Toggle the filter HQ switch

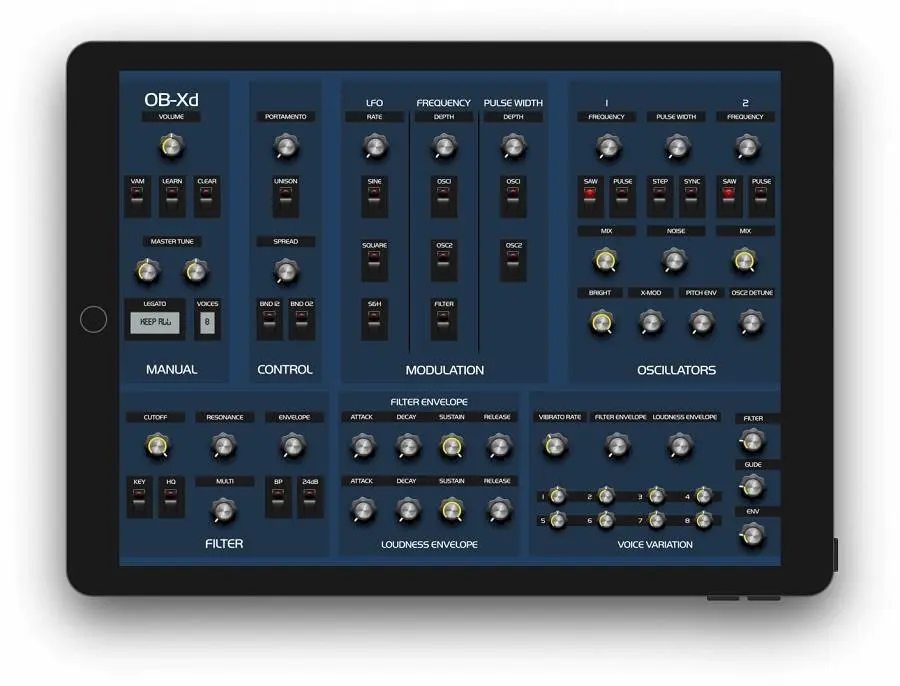point(171,497)
